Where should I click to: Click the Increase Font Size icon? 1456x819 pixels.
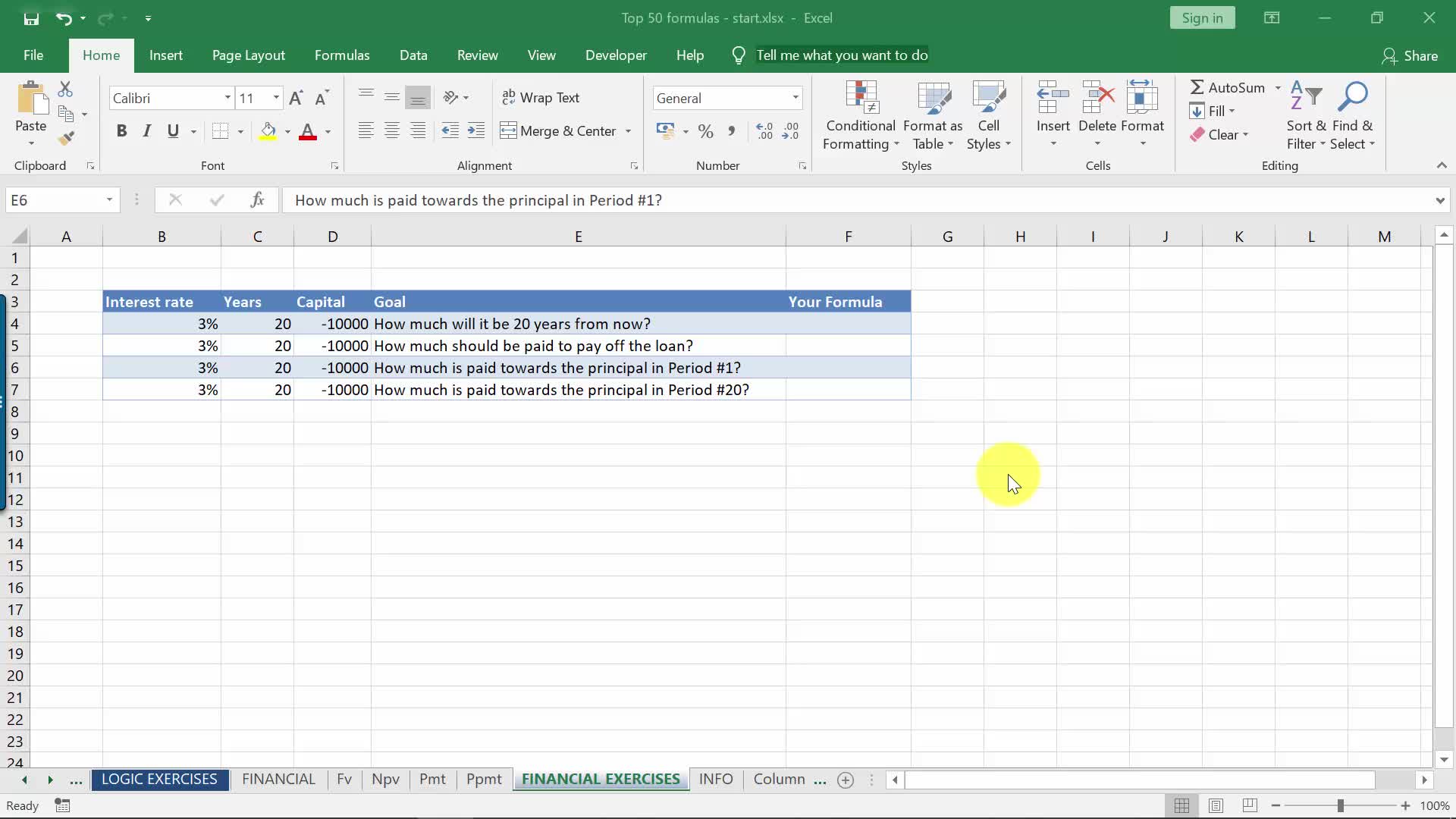[296, 98]
